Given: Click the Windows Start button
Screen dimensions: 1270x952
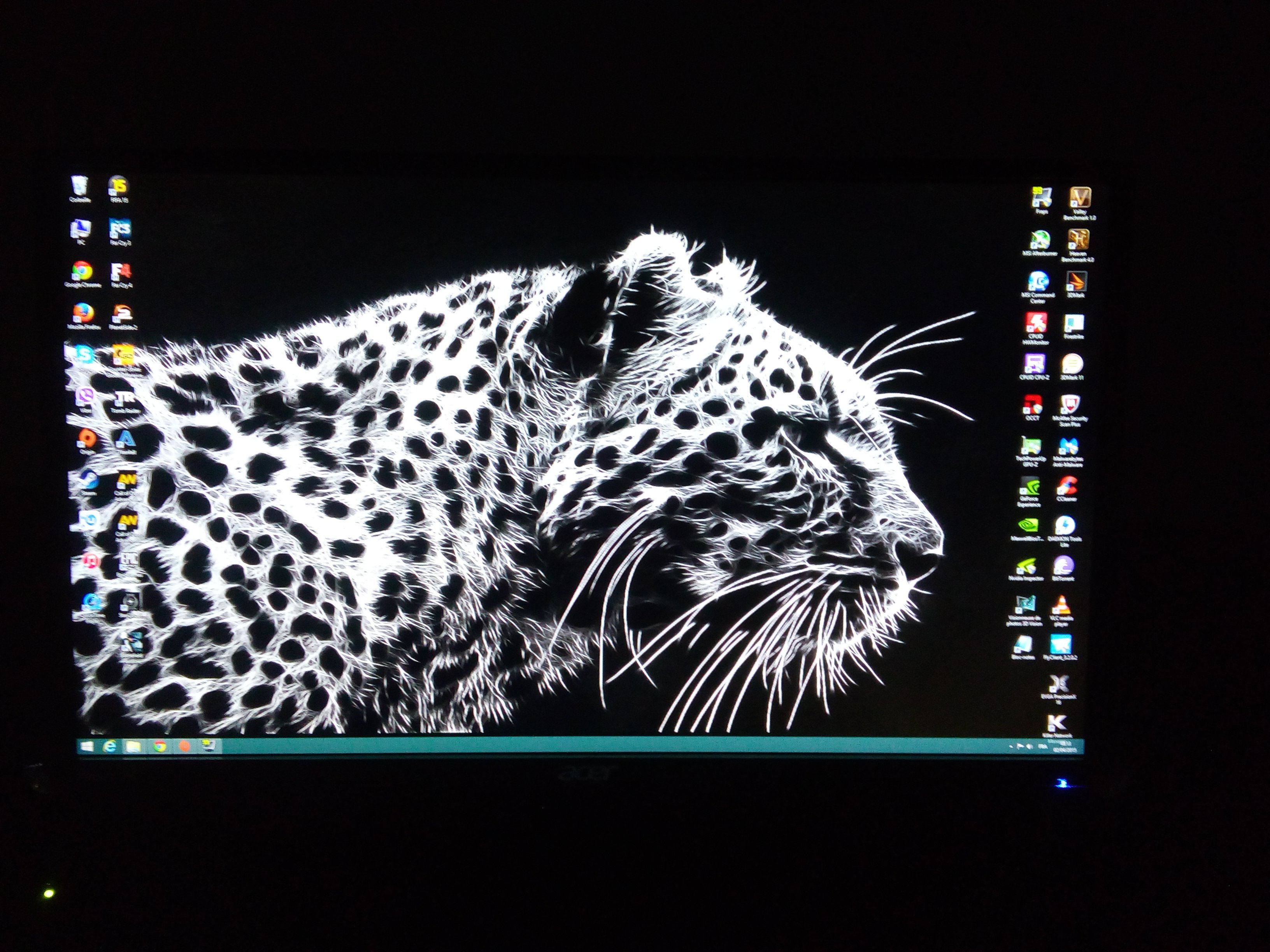Looking at the screenshot, I should click(x=88, y=747).
